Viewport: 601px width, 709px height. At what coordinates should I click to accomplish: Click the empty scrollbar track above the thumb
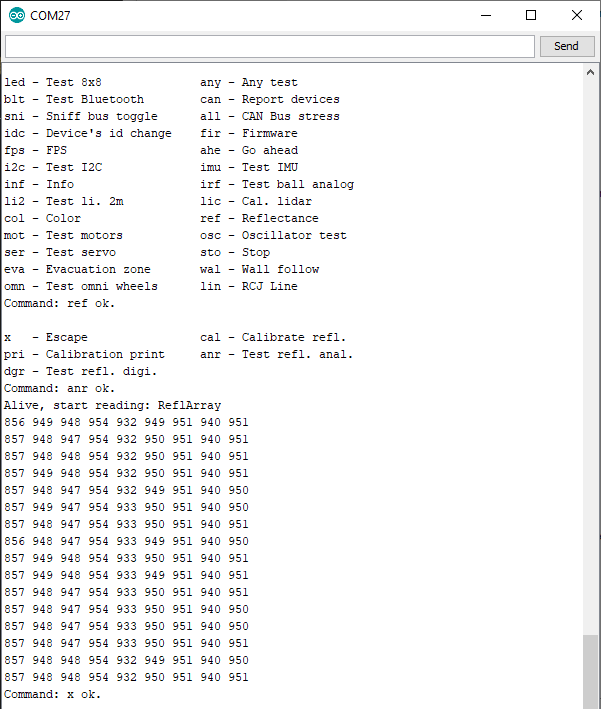pyautogui.click(x=591, y=350)
